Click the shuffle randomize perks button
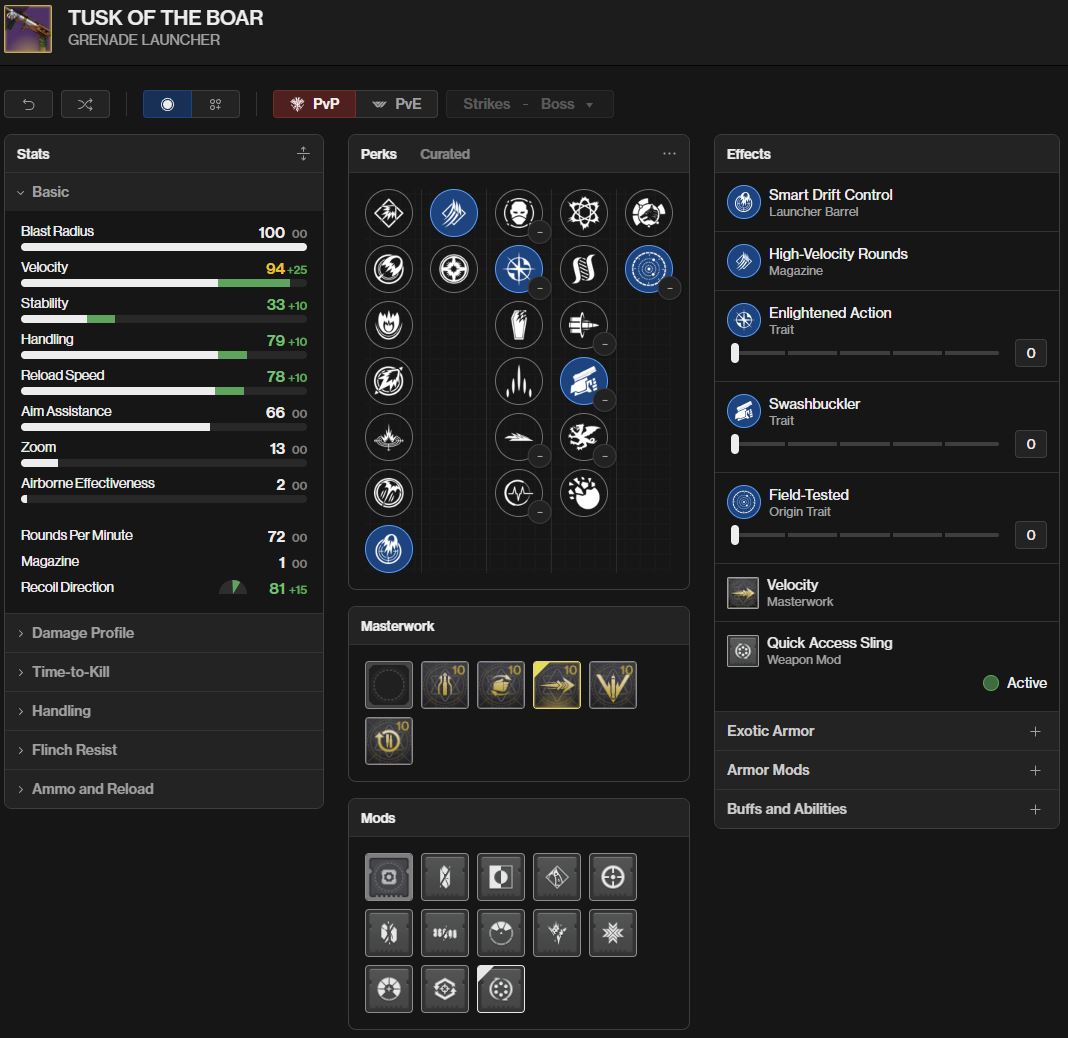The height and width of the screenshot is (1038, 1068). tap(85, 104)
